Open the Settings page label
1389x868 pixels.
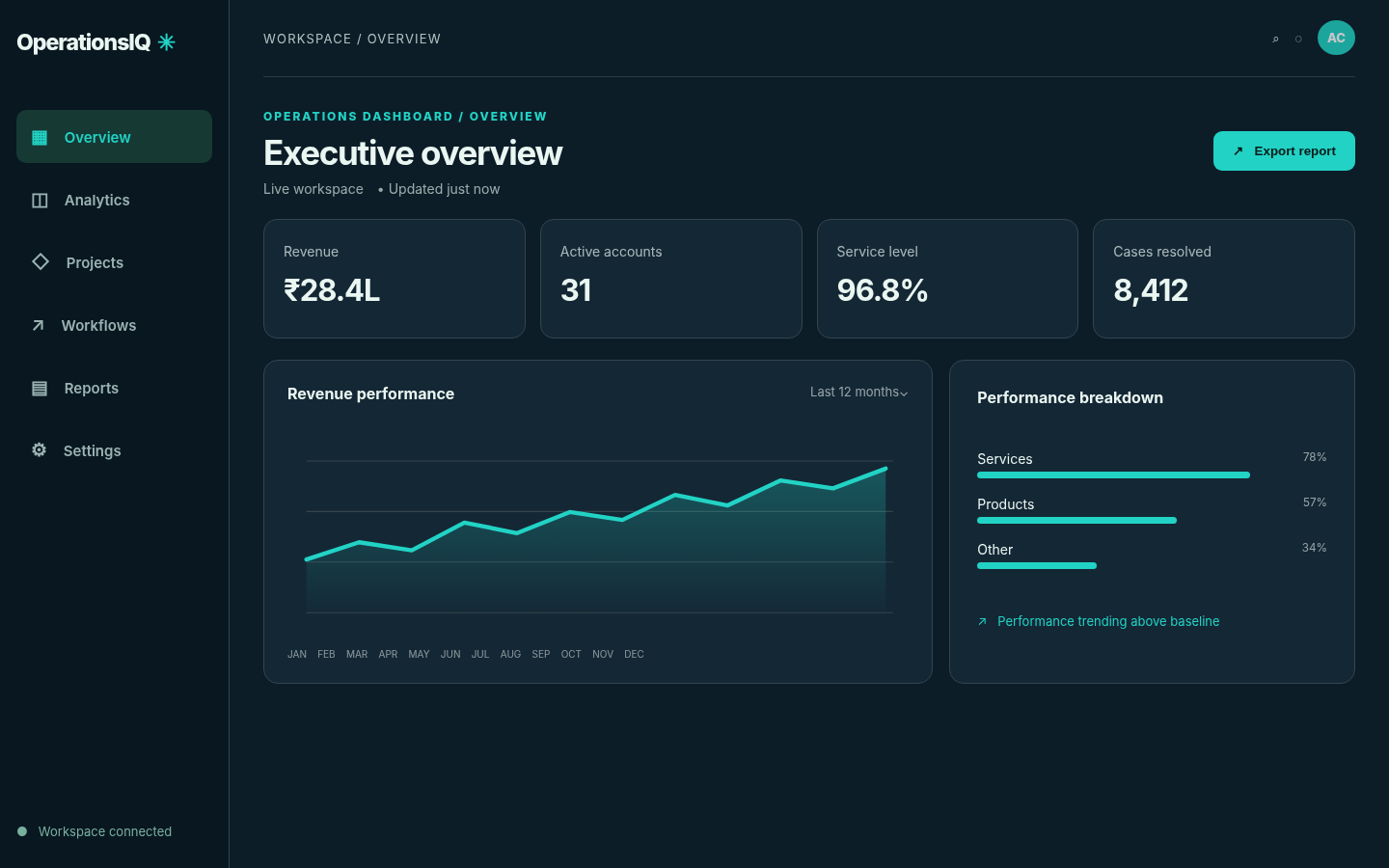92,450
